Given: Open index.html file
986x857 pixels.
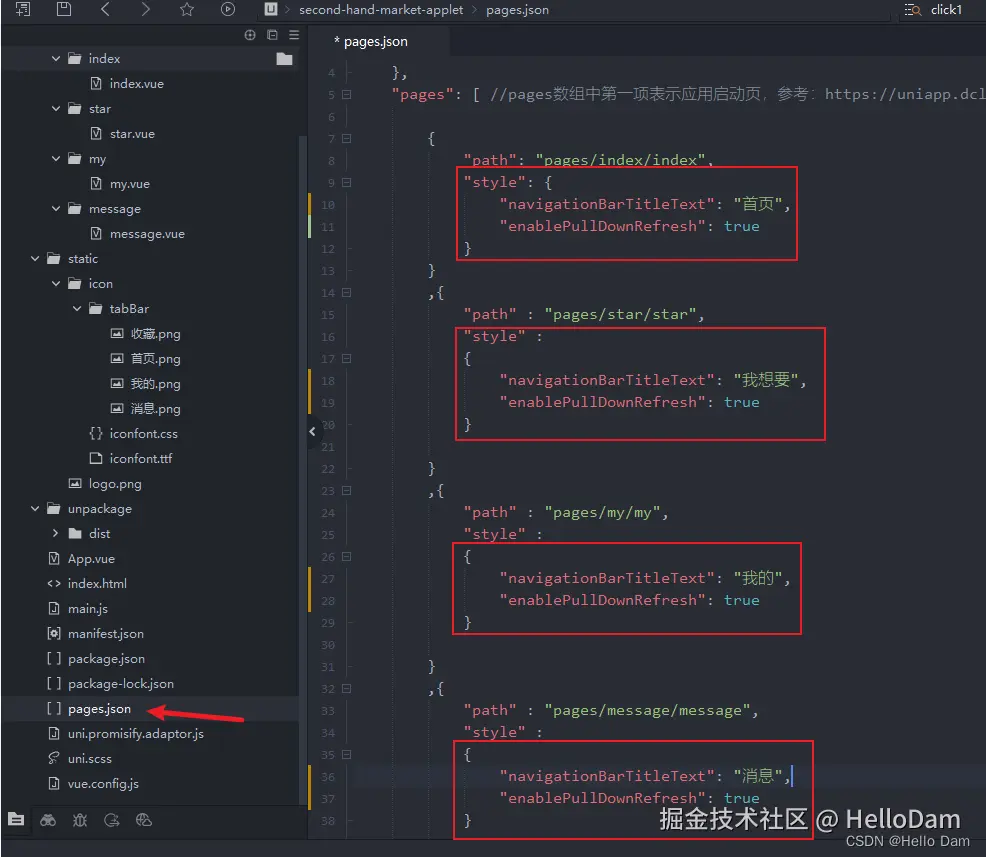Looking at the screenshot, I should coord(97,583).
